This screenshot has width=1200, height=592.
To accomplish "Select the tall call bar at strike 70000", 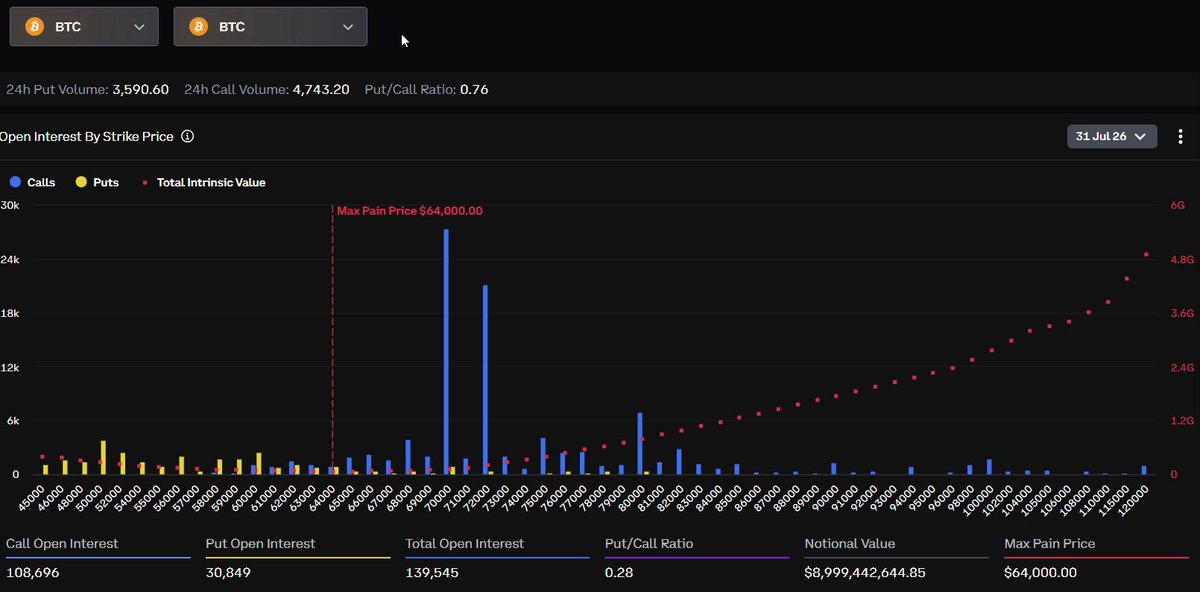I will pyautogui.click(x=446, y=352).
